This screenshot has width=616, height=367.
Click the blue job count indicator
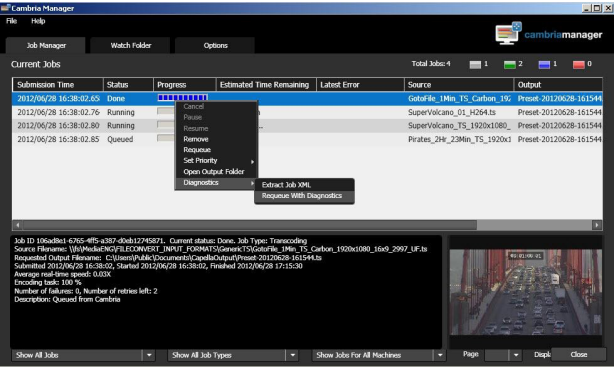(544, 64)
